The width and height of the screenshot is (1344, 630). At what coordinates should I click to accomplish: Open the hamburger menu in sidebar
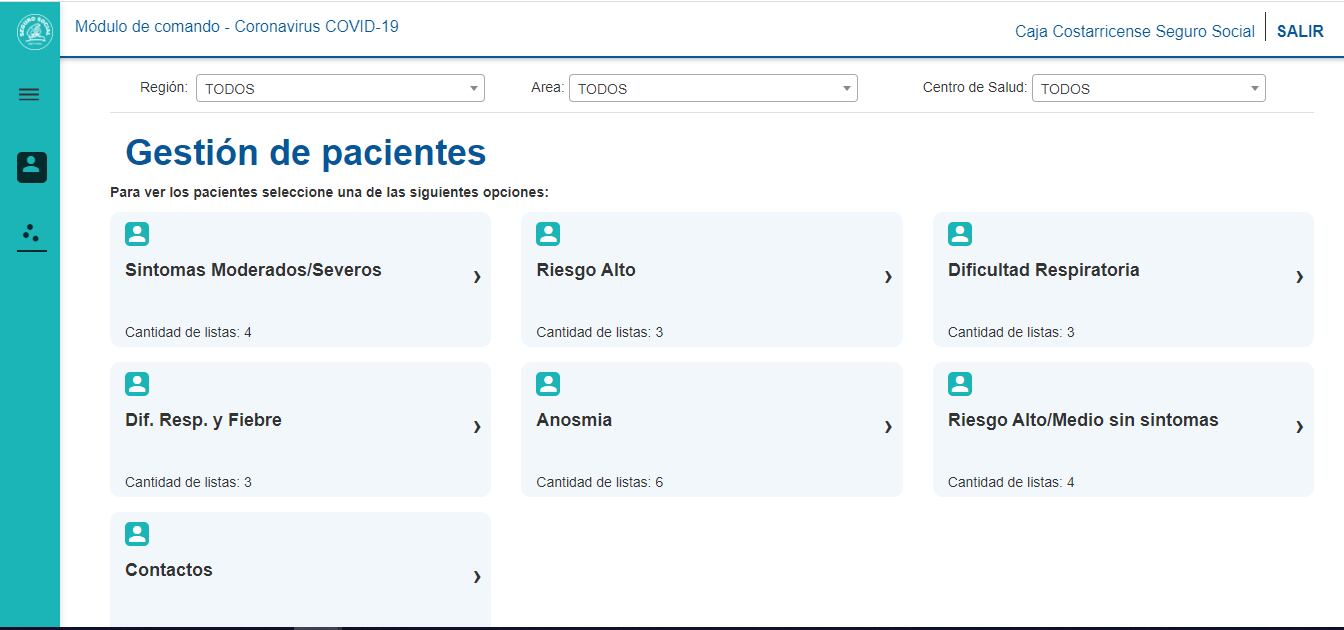[29, 95]
